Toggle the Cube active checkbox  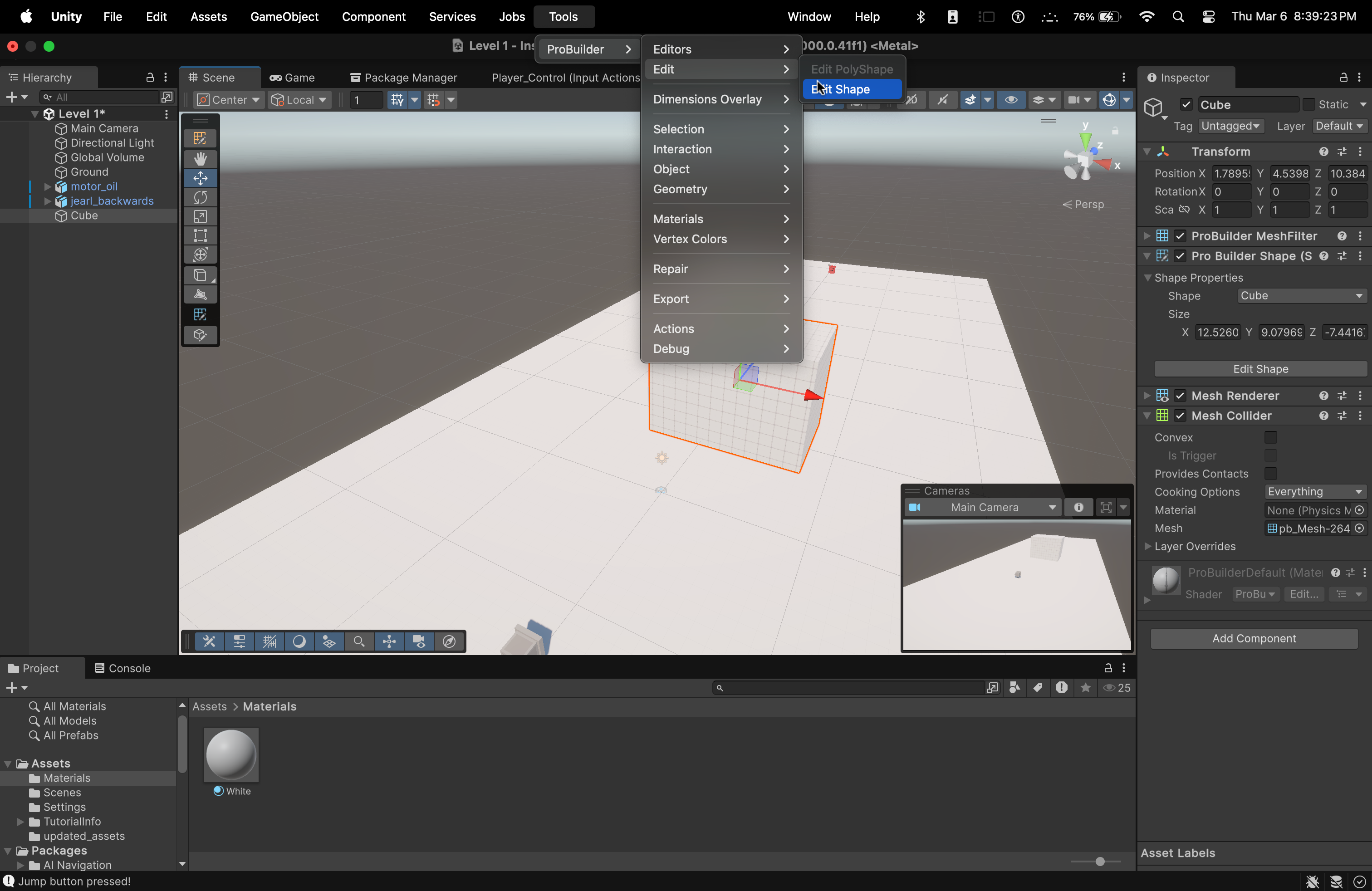tap(1186, 104)
